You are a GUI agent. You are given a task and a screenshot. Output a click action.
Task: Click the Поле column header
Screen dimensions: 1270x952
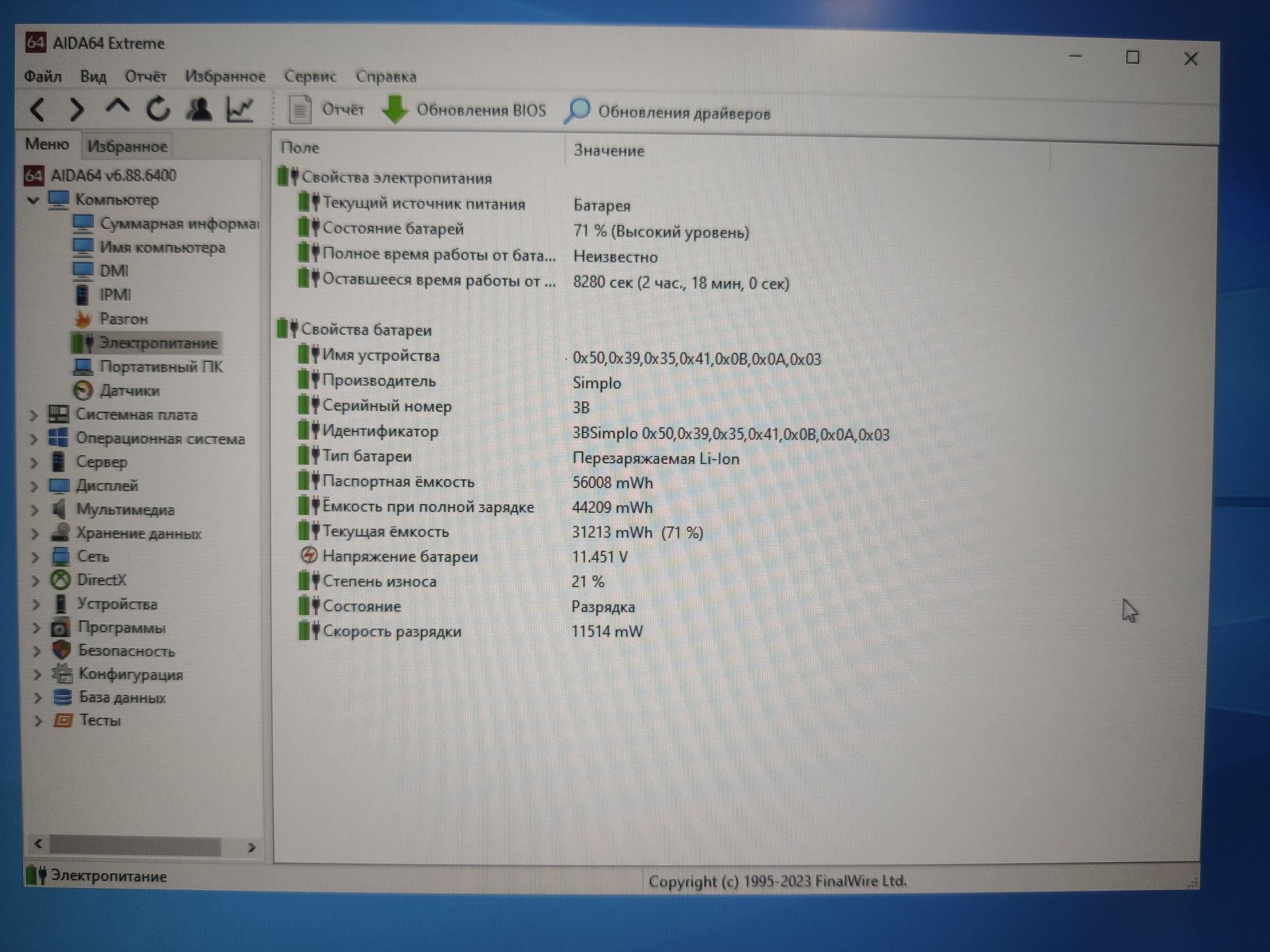tap(419, 148)
